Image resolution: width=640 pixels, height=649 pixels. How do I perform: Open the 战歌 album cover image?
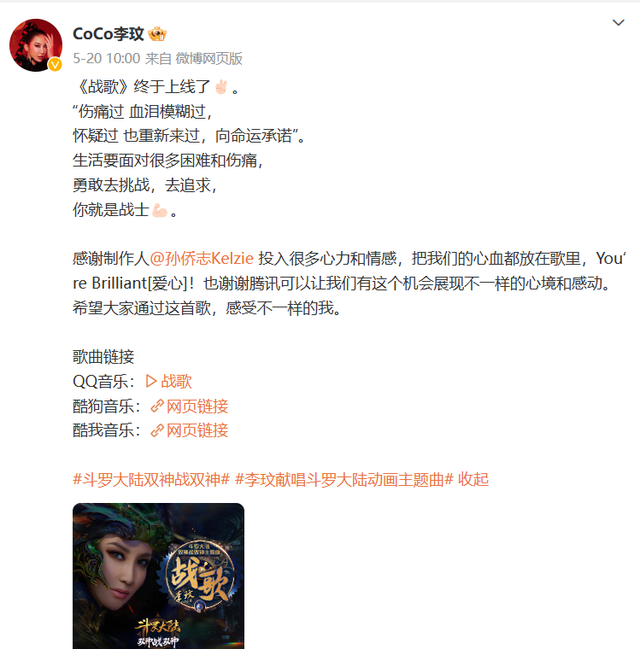(x=159, y=576)
